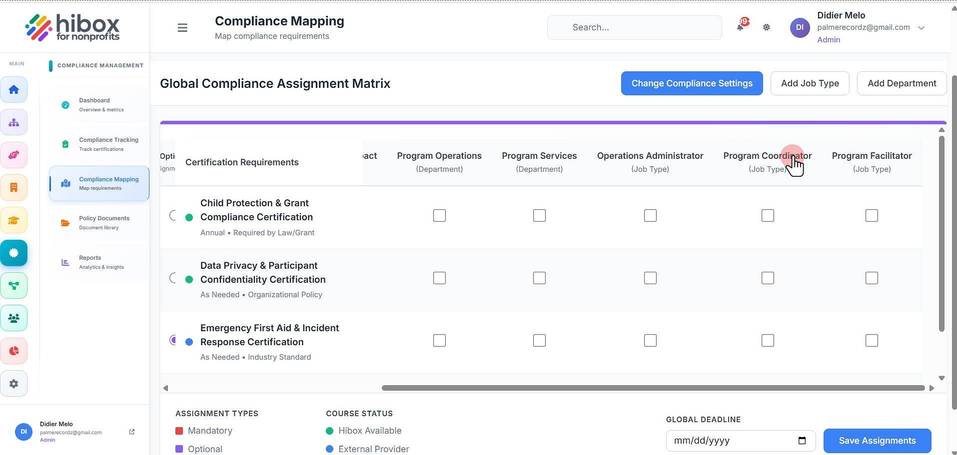This screenshot has width=957, height=455.
Task: Select the active teal compliance sidebar icon
Action: click(x=14, y=252)
